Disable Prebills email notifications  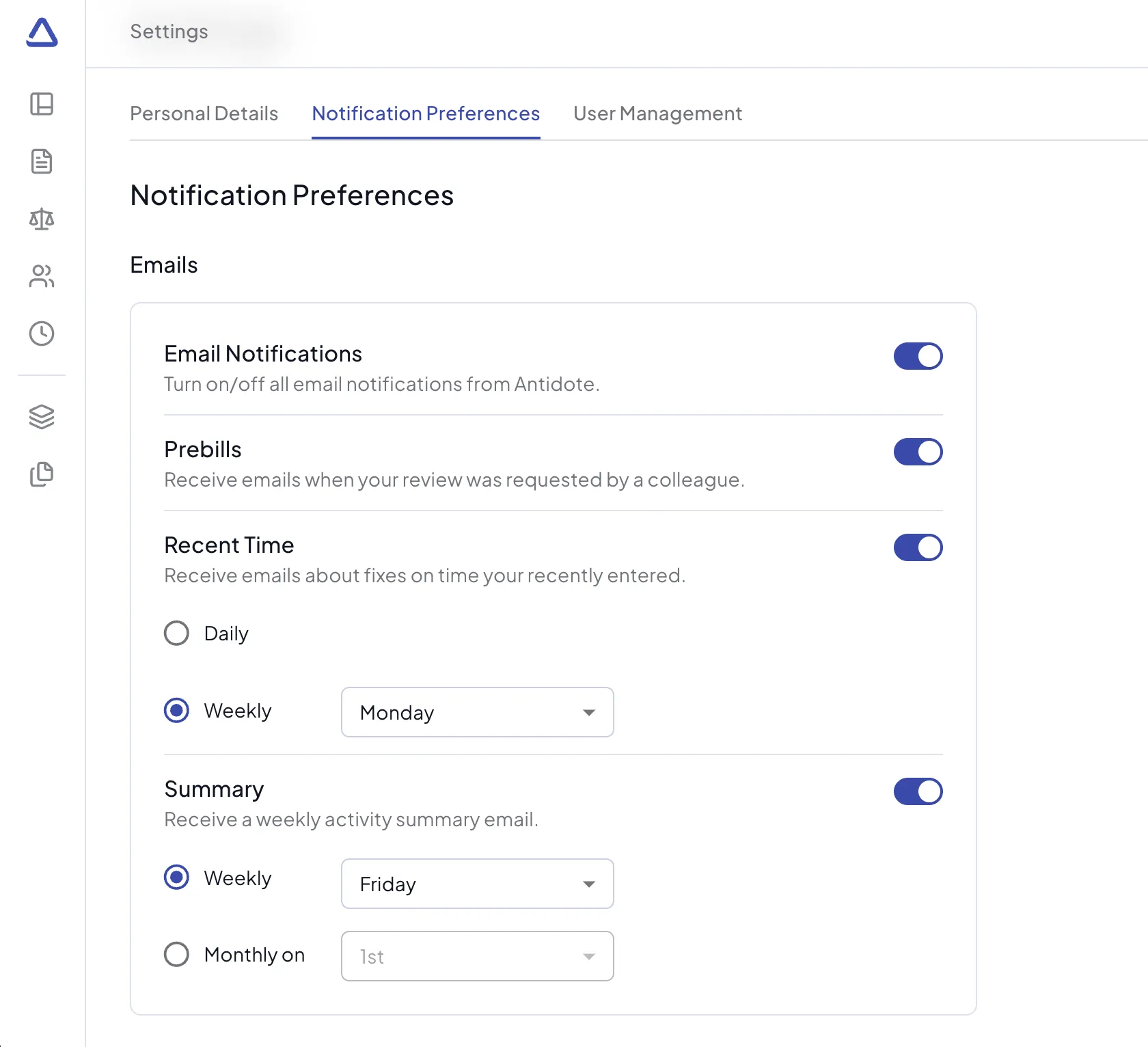918,452
